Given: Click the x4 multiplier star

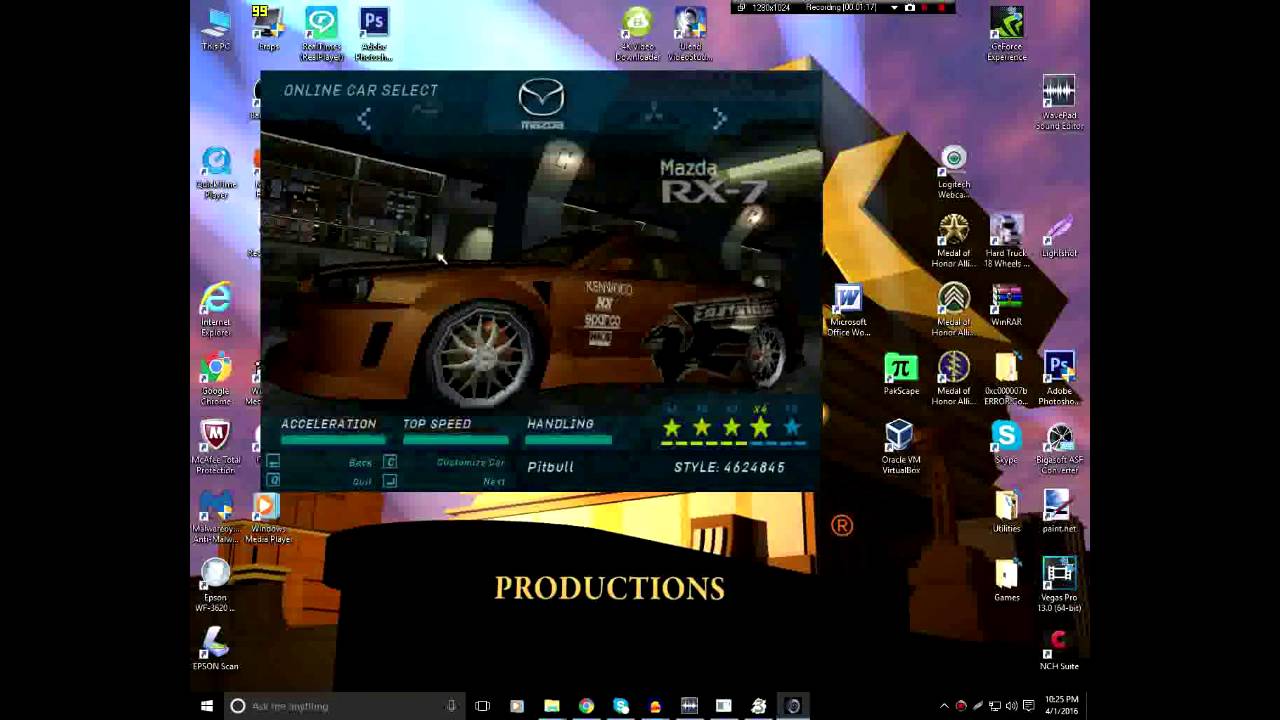Looking at the screenshot, I should coord(761,428).
